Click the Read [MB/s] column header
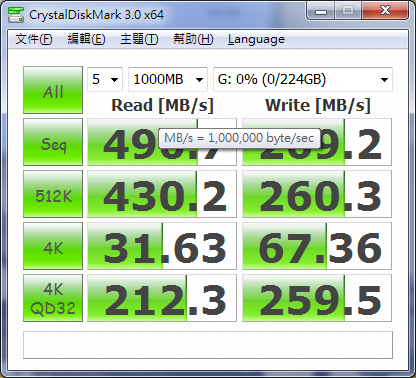 pyautogui.click(x=162, y=106)
